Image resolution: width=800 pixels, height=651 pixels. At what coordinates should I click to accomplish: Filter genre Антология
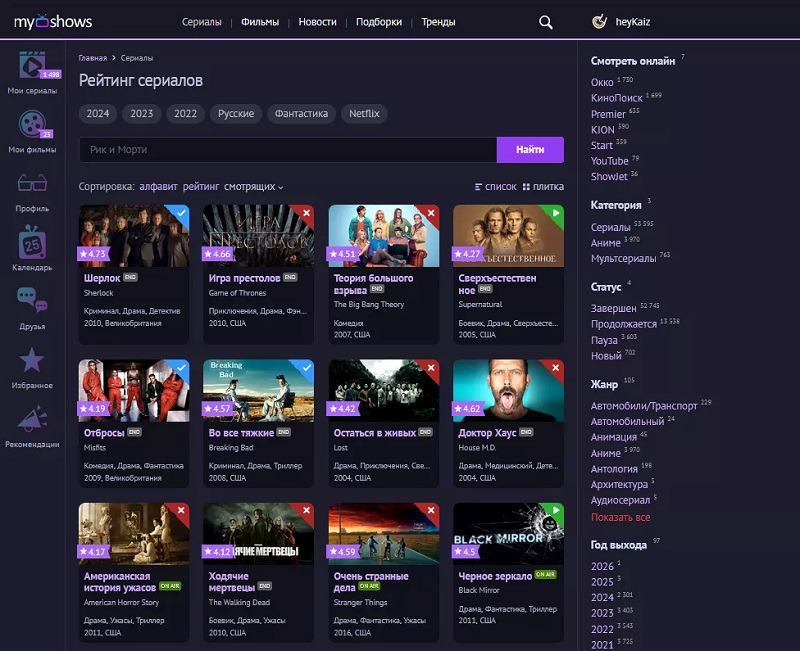click(x=614, y=469)
